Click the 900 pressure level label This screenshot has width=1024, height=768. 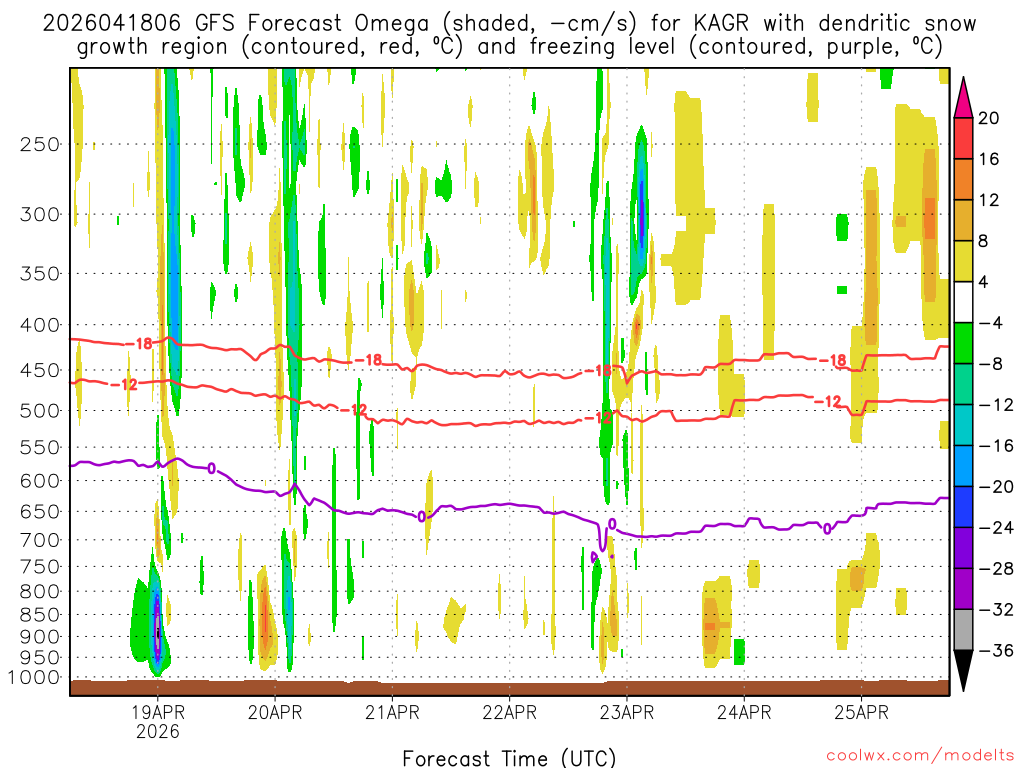[x=40, y=637]
